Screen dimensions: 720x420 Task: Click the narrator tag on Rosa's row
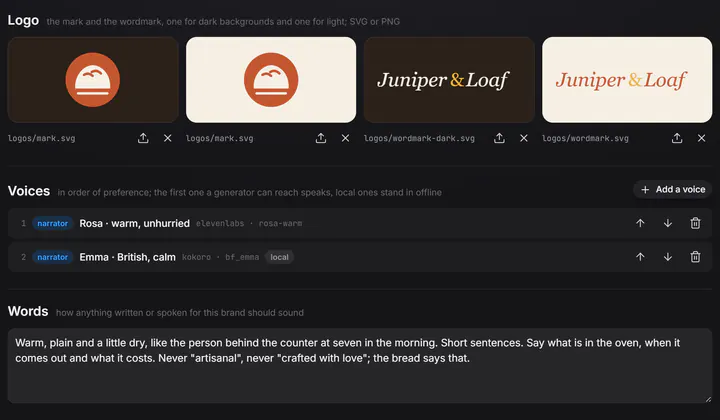click(52, 224)
